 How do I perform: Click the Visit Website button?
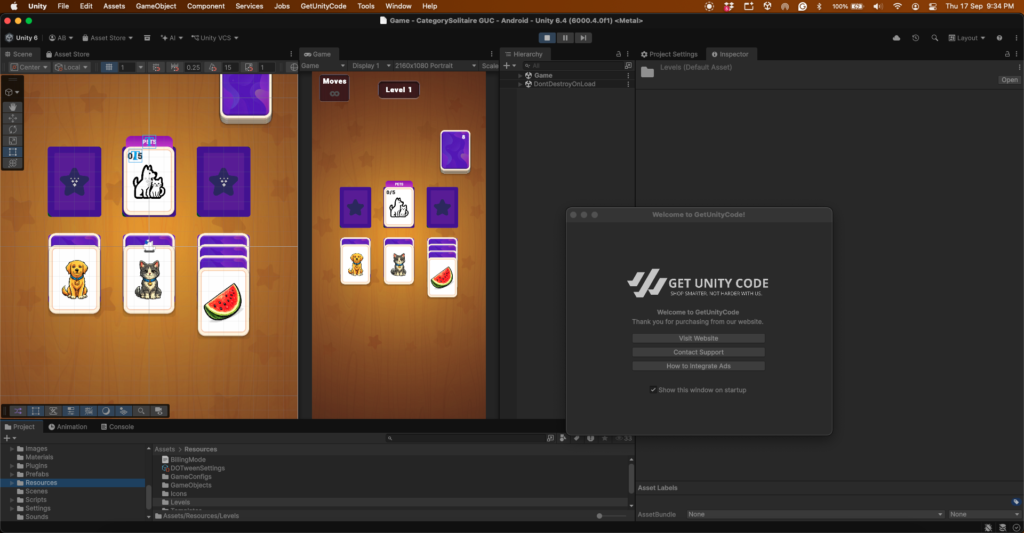point(698,338)
